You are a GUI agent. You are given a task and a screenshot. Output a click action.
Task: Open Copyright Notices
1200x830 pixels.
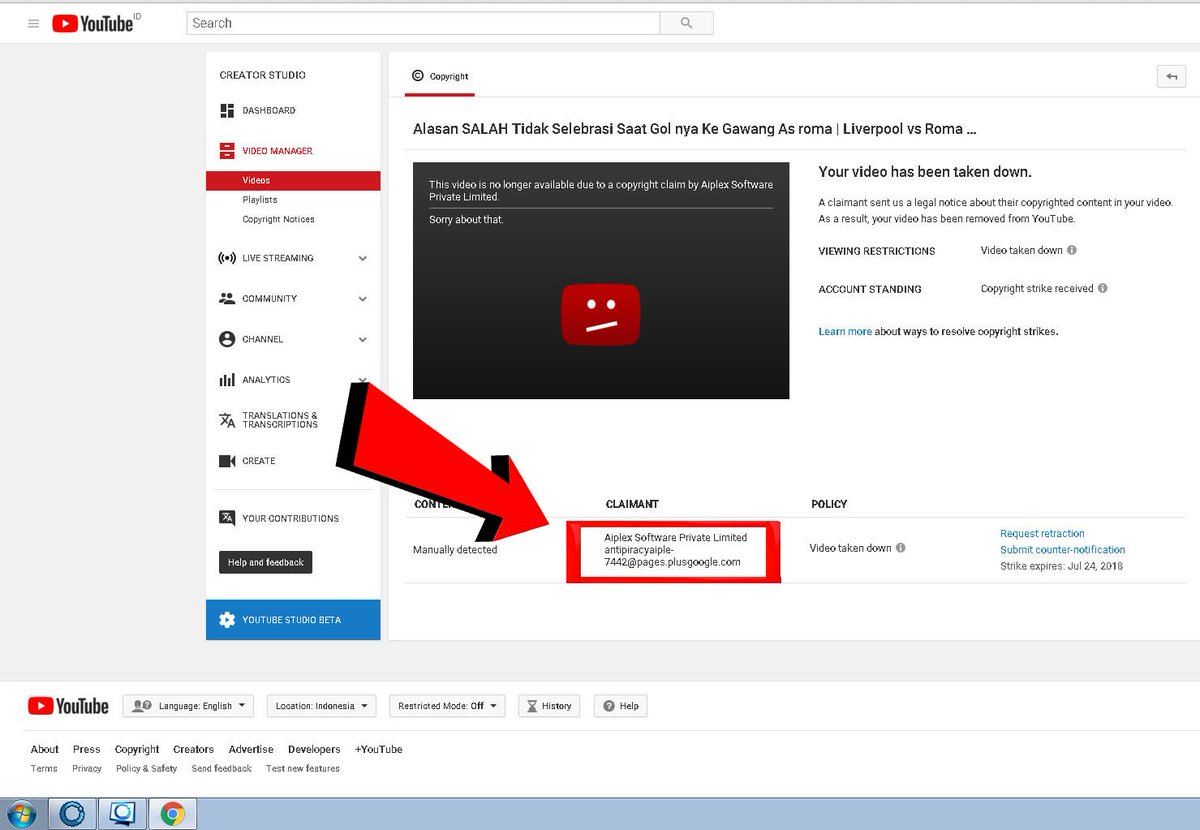coord(278,219)
